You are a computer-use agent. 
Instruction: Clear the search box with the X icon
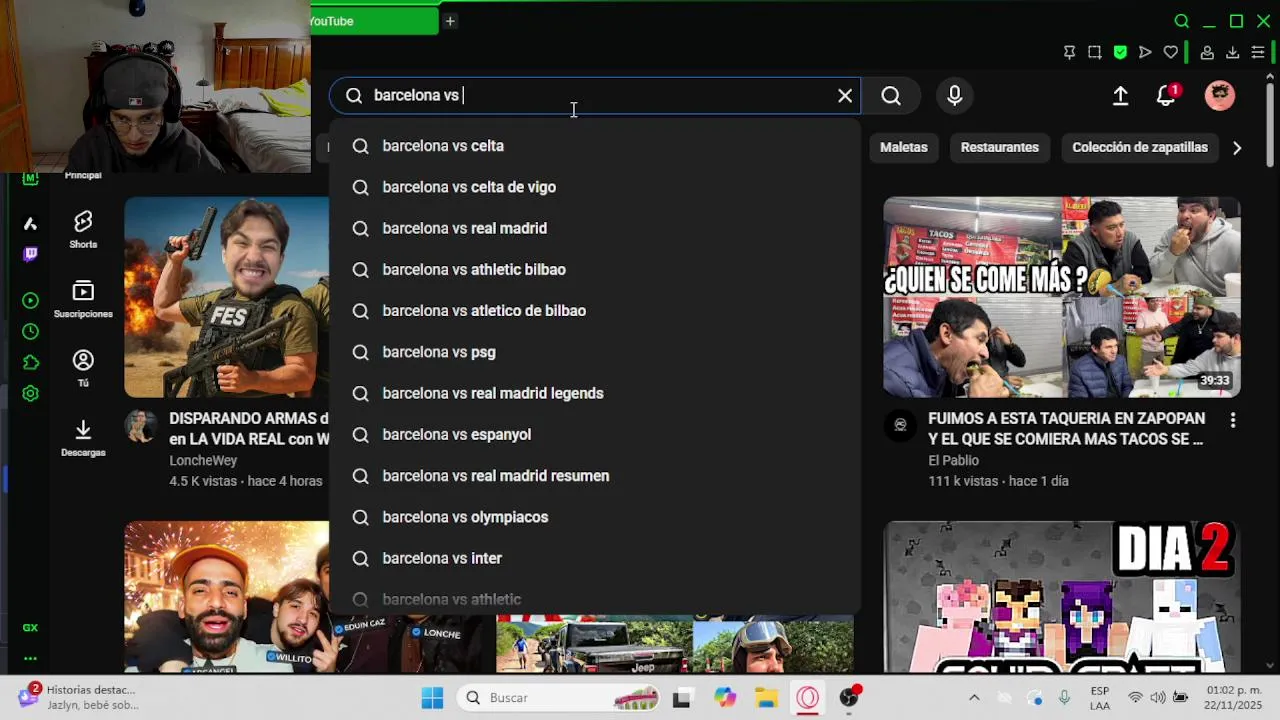[845, 95]
